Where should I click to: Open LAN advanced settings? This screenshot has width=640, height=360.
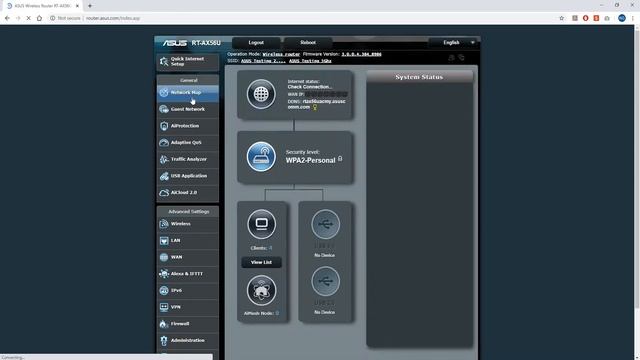188,241
